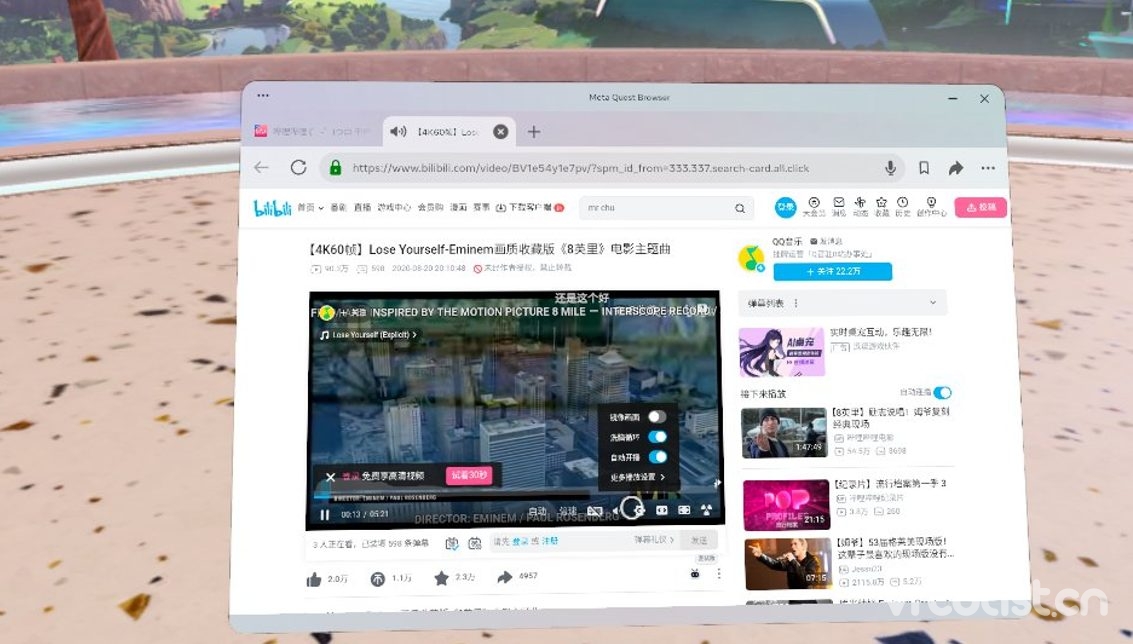Screen dimensions: 1133x644
Task: Open 漫画 in the nav bar
Action: coord(458,207)
